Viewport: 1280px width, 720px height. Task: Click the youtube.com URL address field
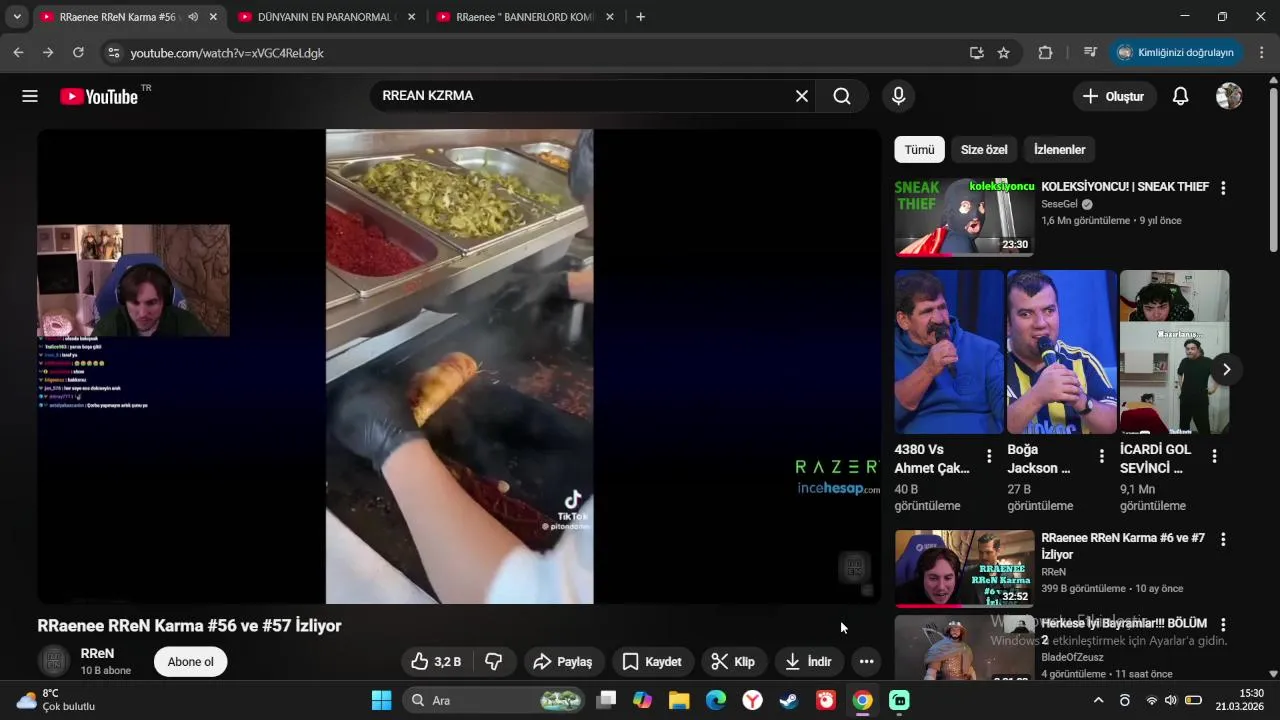540,53
